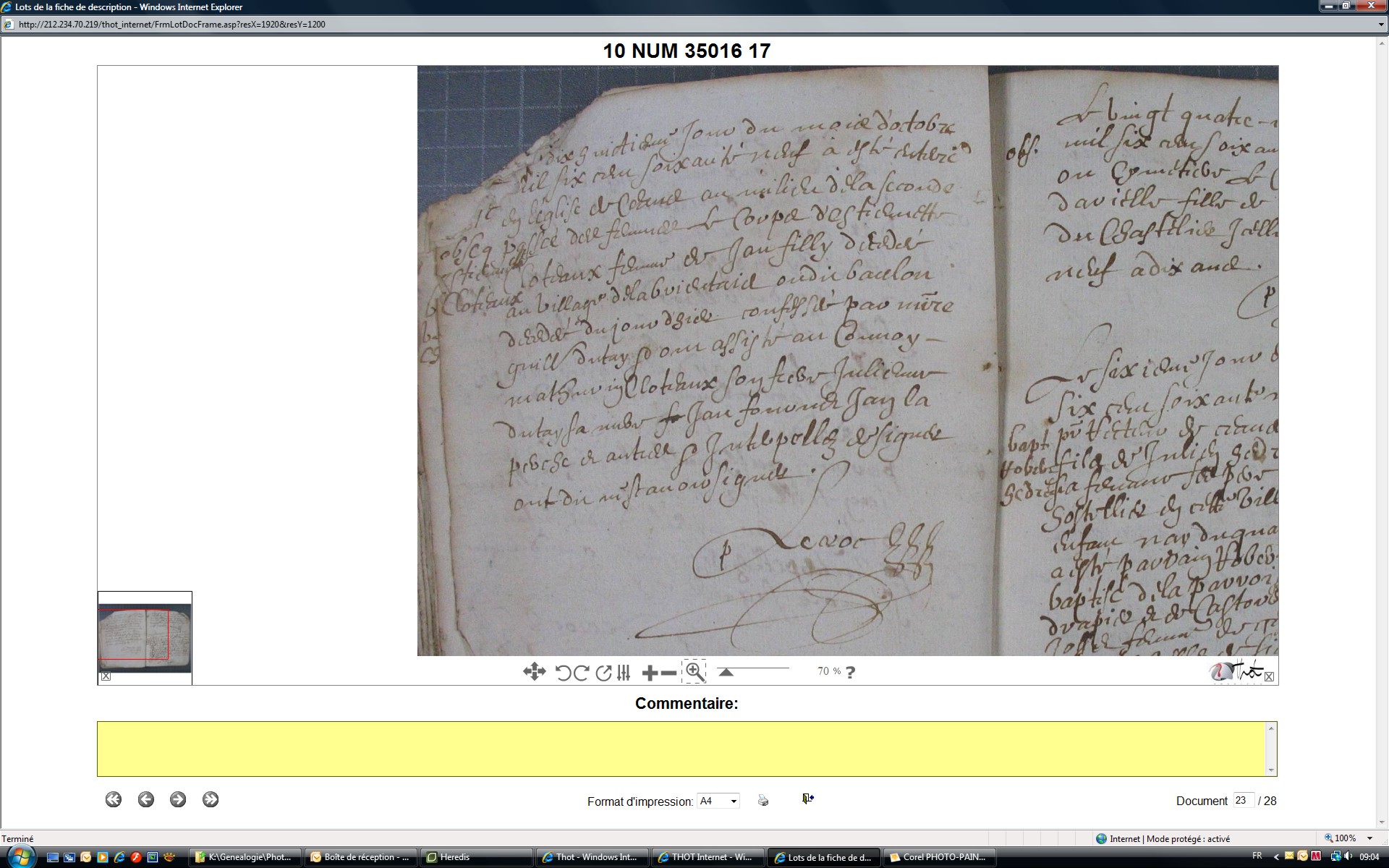Viewport: 1389px width, 868px height.
Task: Close the thumbnail navigator panel
Action: point(106,676)
